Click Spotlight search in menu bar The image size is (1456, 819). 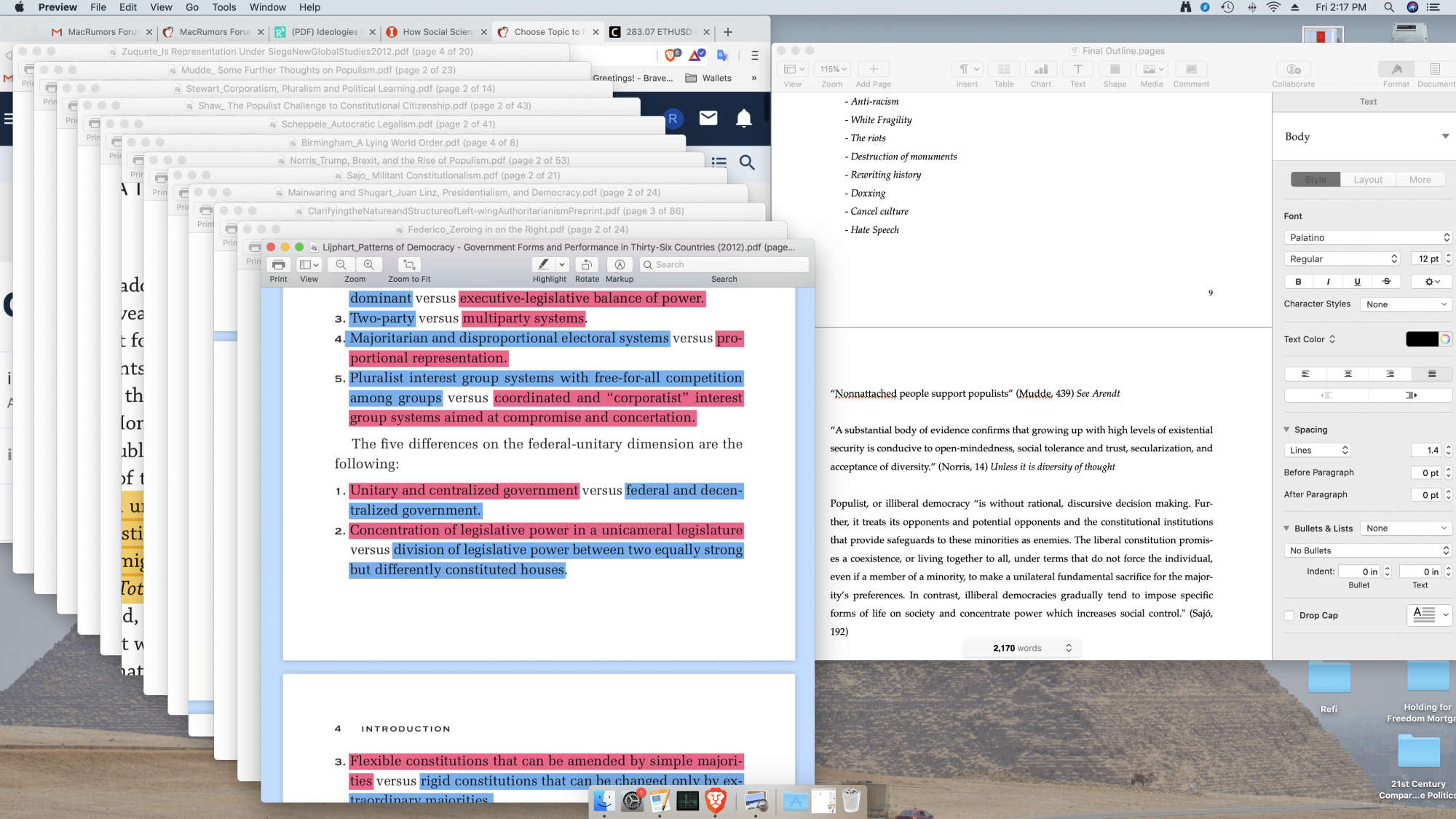(1388, 7)
